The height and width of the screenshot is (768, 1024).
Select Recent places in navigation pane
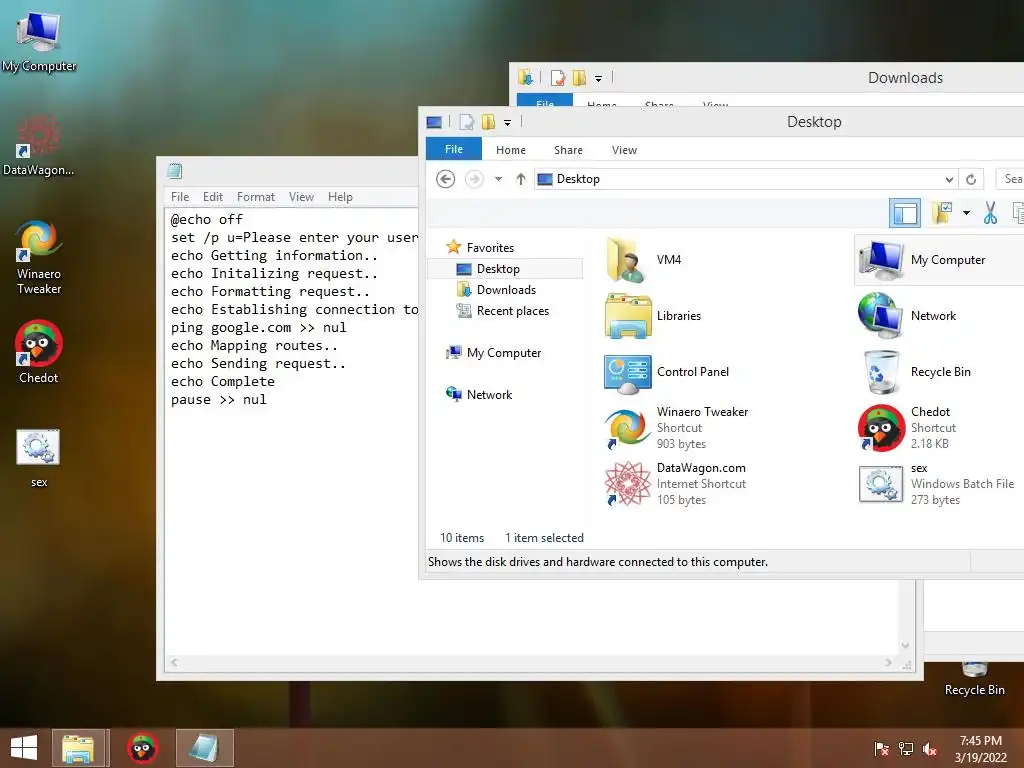(x=513, y=311)
